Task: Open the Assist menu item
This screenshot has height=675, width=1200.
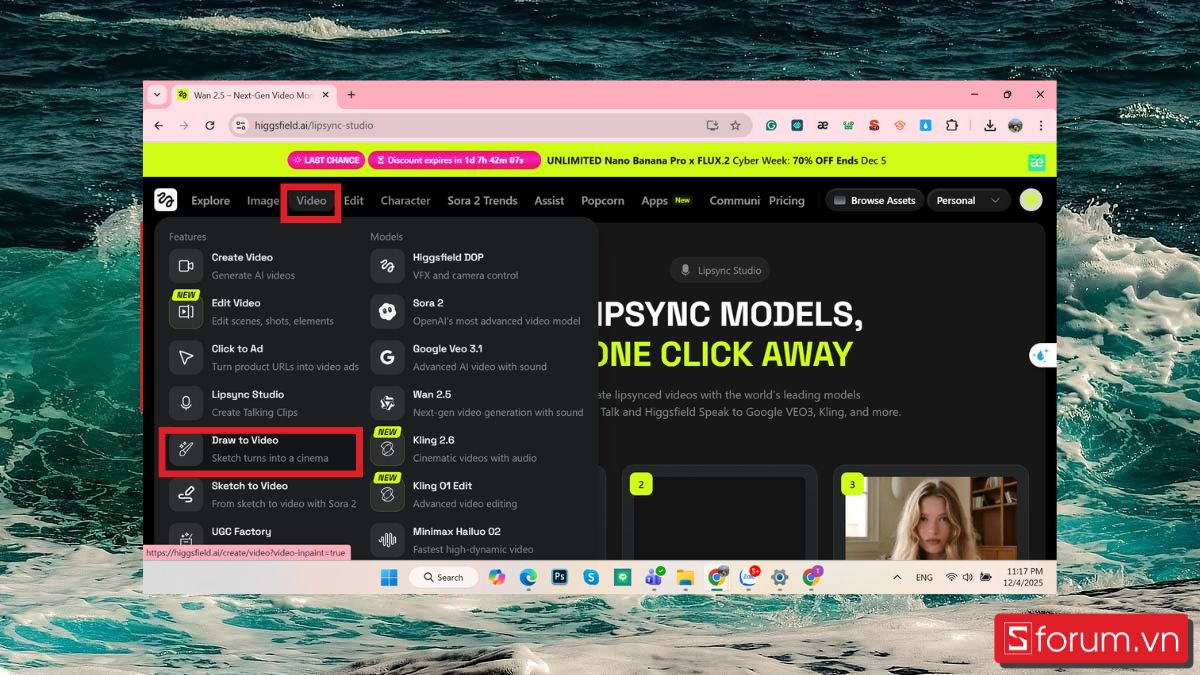Action: coord(549,201)
